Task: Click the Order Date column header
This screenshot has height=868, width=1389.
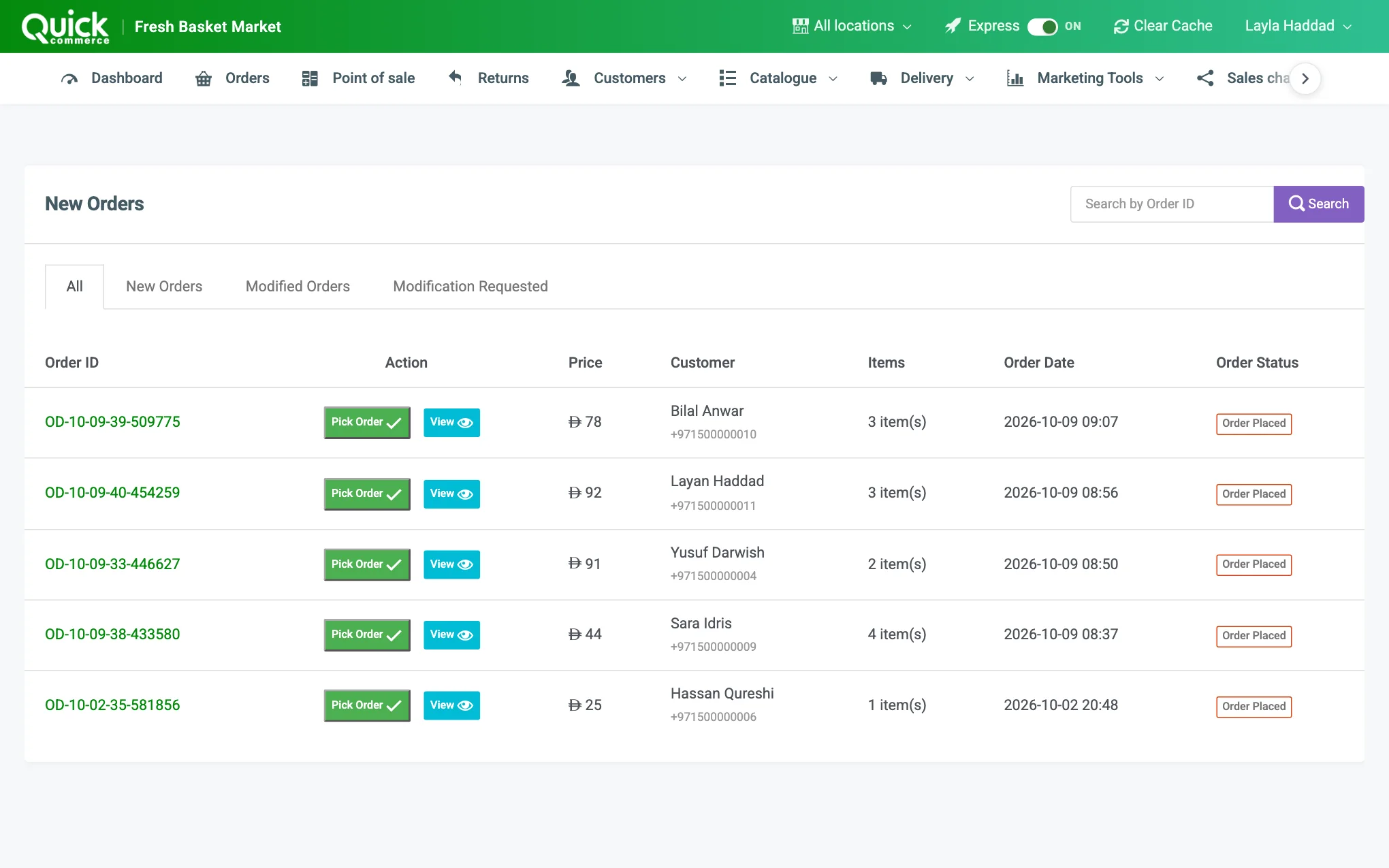Action: click(x=1038, y=363)
